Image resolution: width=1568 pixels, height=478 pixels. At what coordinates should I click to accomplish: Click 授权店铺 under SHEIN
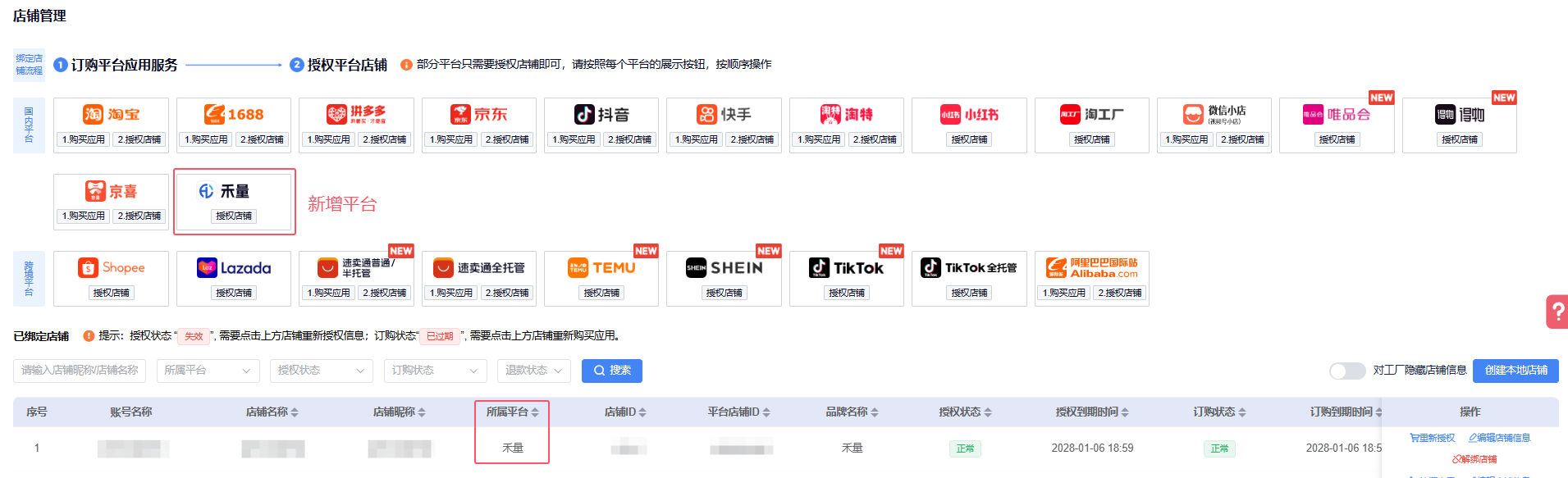tap(724, 293)
